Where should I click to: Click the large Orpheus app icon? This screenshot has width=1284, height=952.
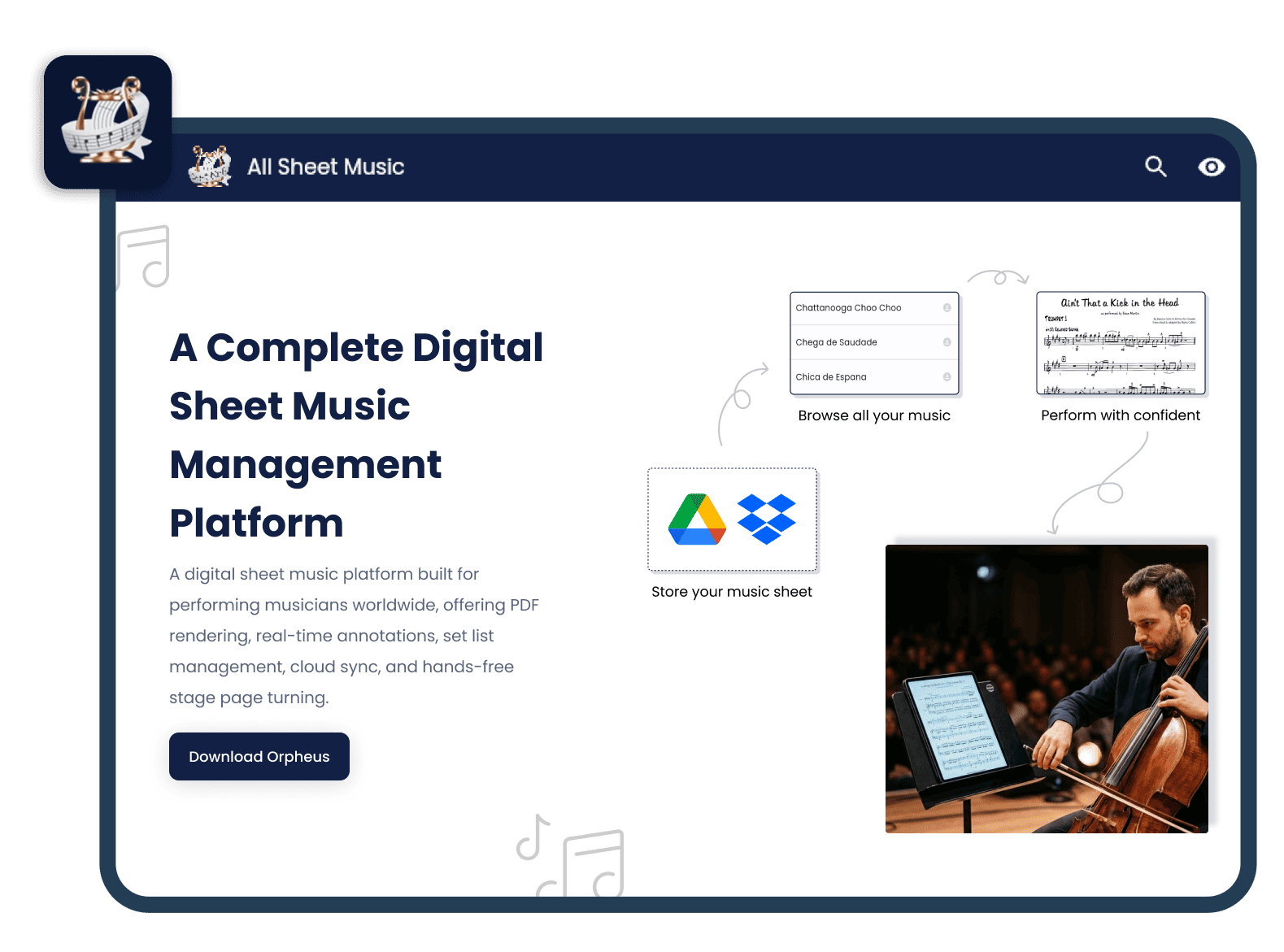108,122
